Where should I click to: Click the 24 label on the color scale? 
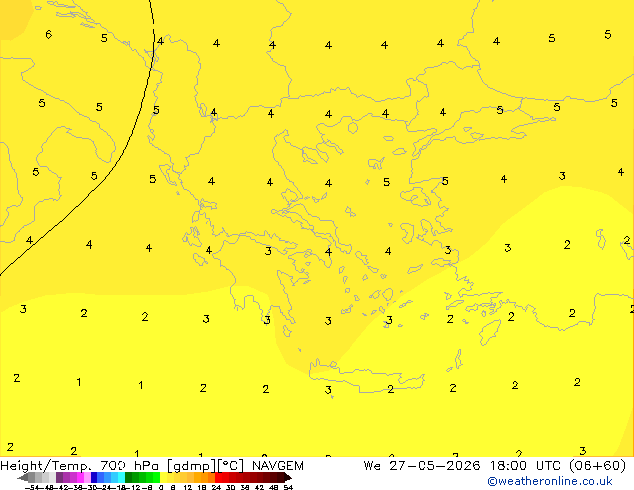pos(216,487)
